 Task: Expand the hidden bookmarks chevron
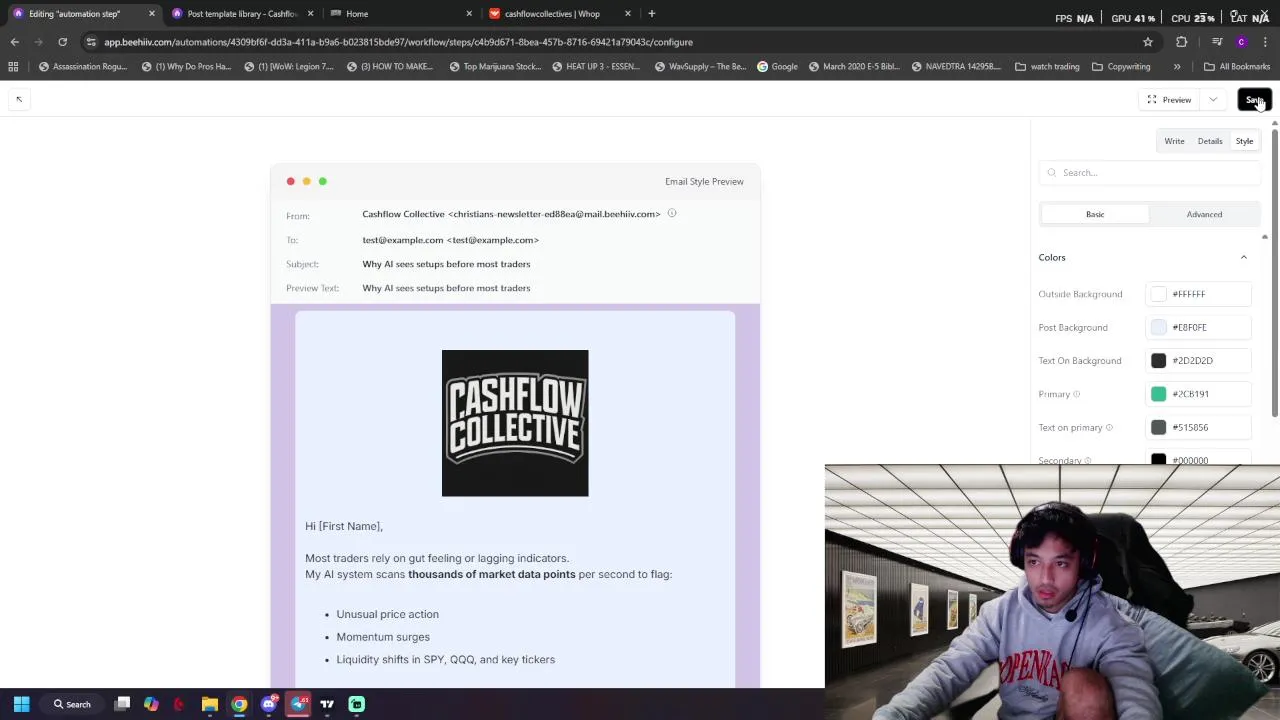[1177, 67]
